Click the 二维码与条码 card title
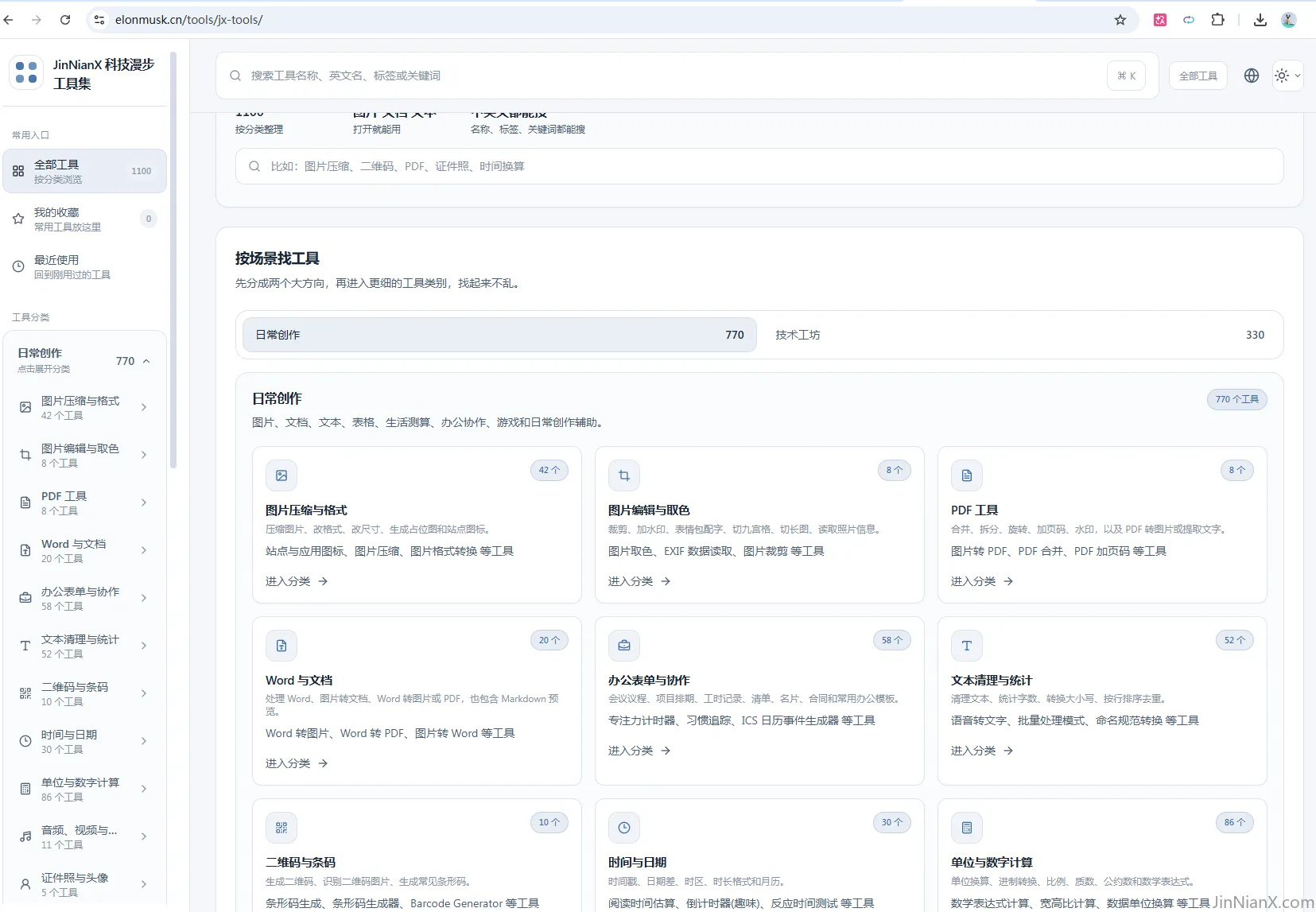 click(301, 863)
